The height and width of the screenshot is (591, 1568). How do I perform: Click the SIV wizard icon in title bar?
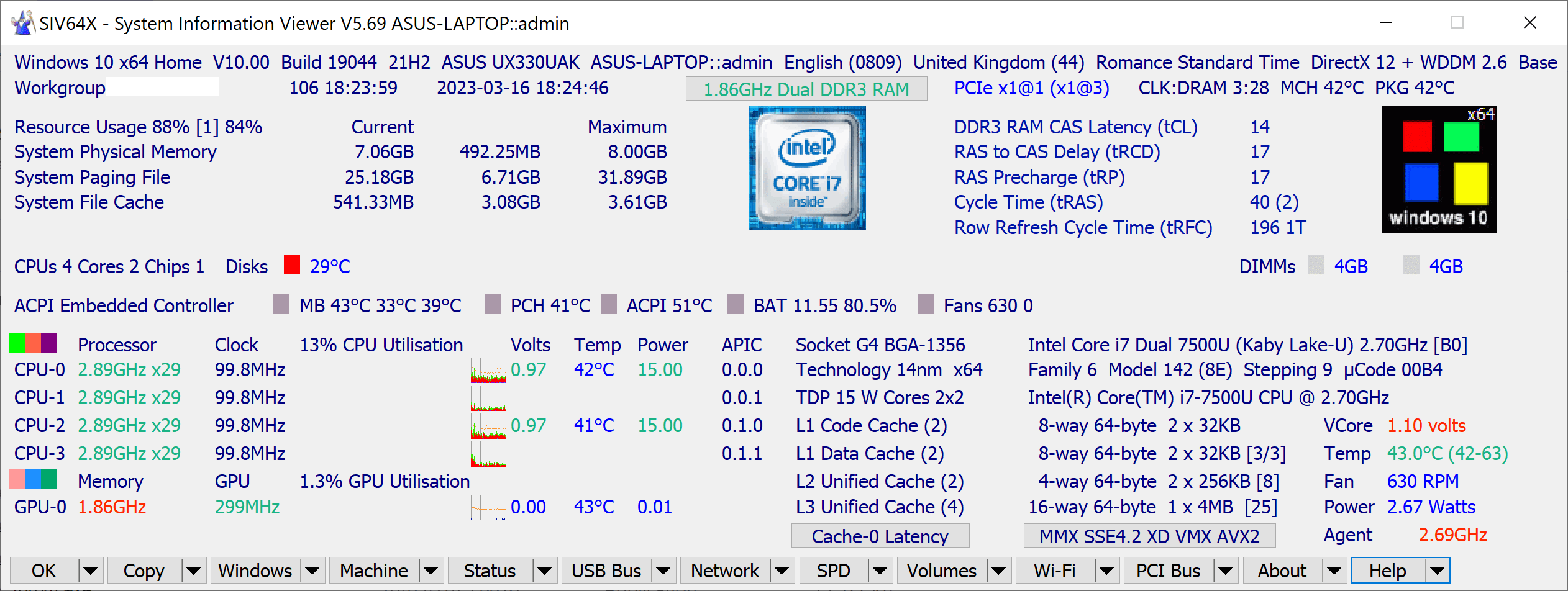coord(22,23)
